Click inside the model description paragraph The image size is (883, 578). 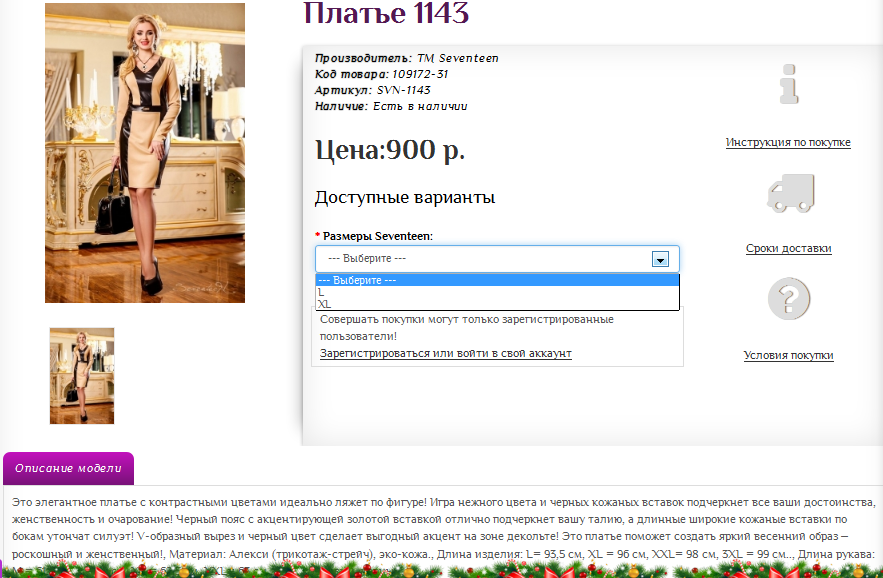click(440, 519)
